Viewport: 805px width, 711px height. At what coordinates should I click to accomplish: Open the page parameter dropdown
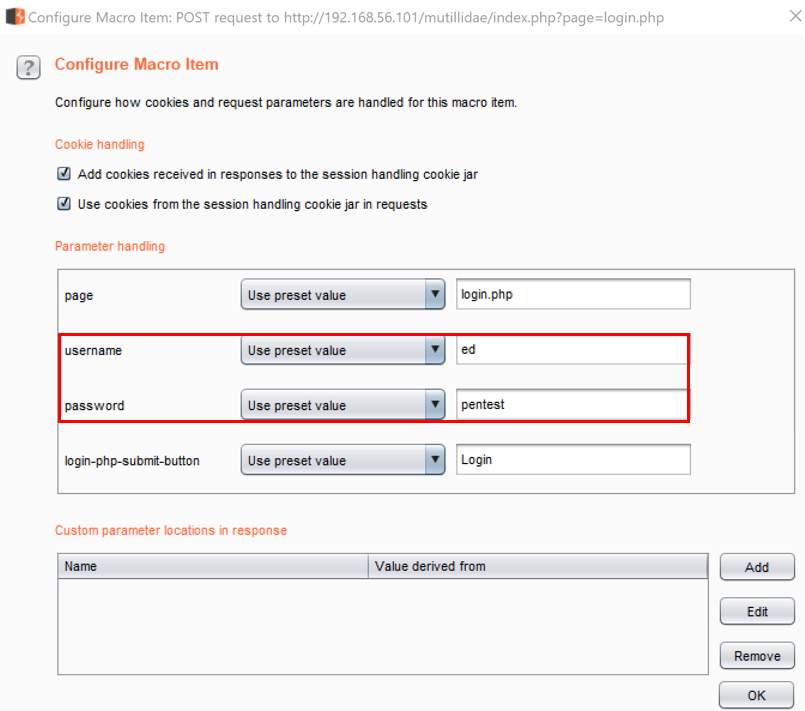tap(342, 295)
